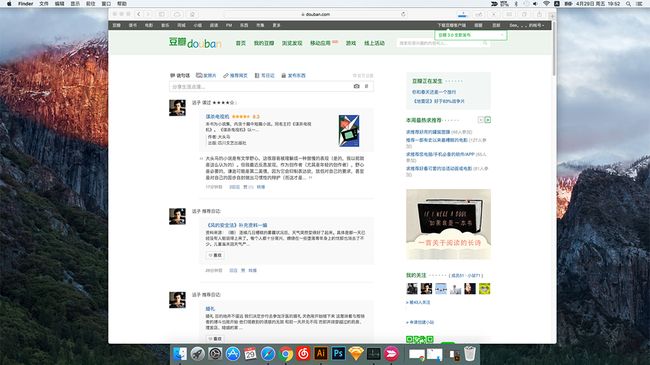Screen dimensions: 650x365
Task: Open the reading poem banner ad
Action: point(448,224)
